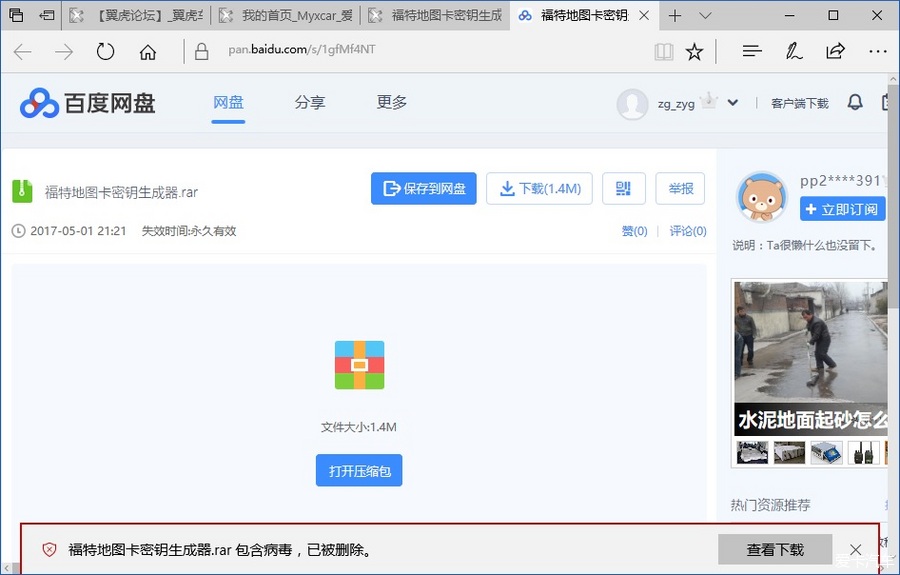
Task: Click the 文件大小:1.4M text
Action: 359,427
